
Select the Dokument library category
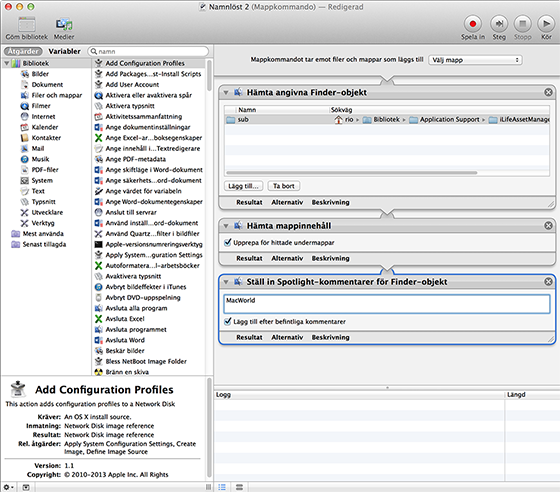(47, 85)
